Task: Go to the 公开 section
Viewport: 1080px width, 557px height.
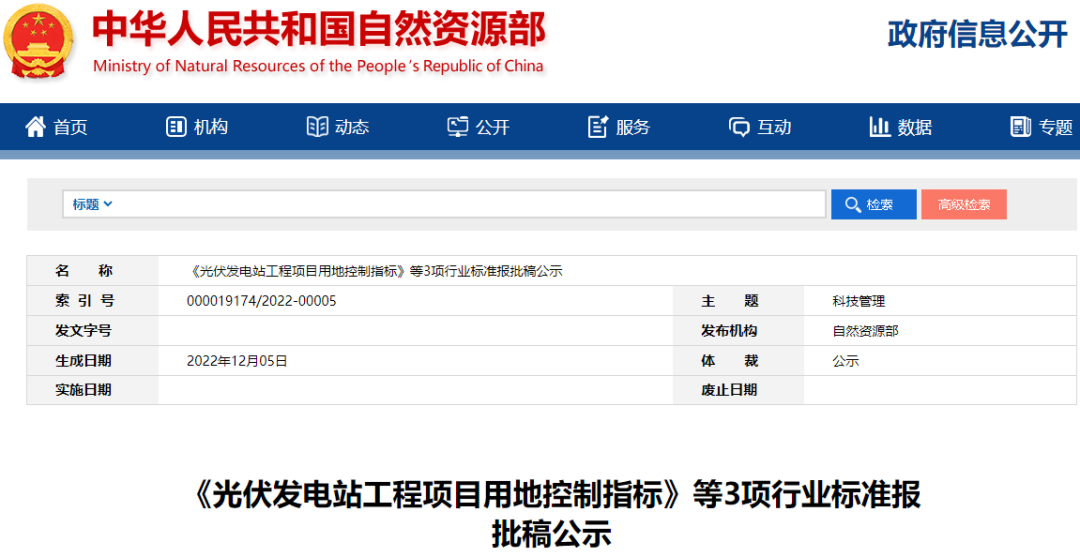Action: pos(479,127)
